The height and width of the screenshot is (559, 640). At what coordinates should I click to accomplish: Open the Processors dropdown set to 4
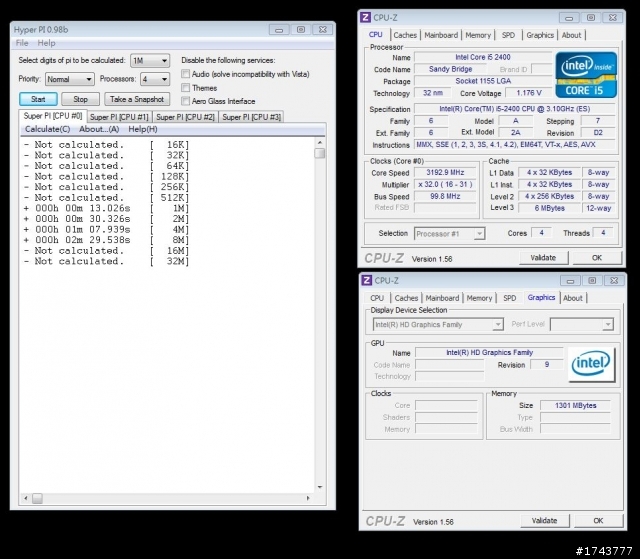155,79
